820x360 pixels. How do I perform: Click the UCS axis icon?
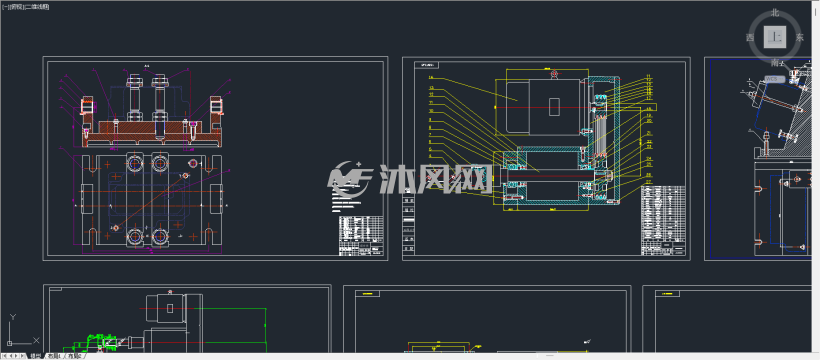pyautogui.click(x=23, y=330)
